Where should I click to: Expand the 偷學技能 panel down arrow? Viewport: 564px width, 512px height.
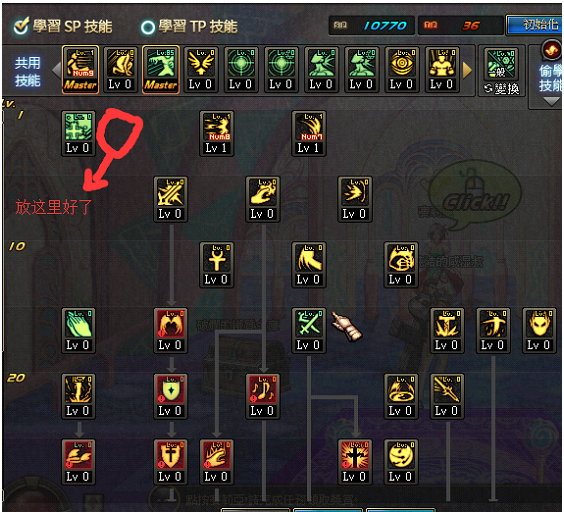pos(551,102)
